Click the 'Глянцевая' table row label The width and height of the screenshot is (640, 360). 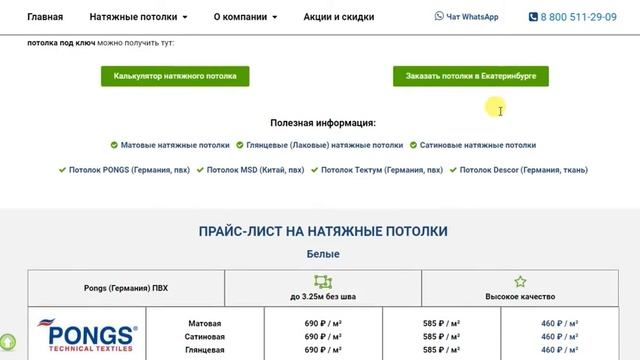tap(204, 350)
